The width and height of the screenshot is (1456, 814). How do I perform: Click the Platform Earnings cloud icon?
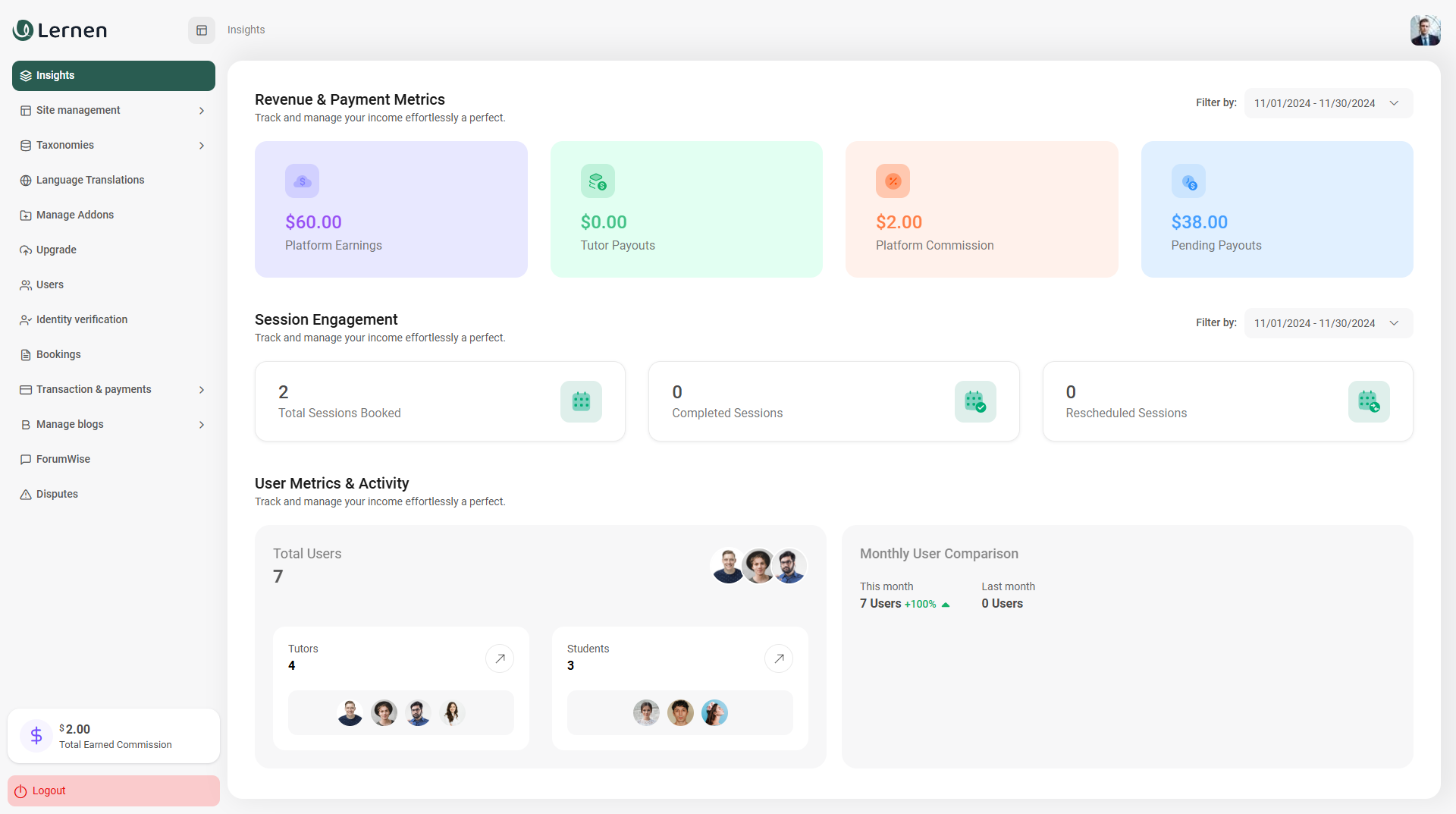click(302, 181)
